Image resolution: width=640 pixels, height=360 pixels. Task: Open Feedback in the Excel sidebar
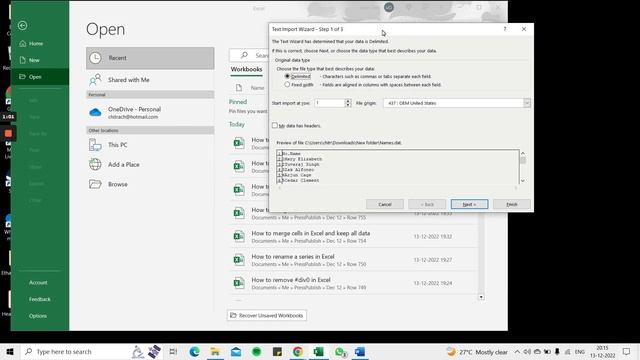click(x=40, y=299)
